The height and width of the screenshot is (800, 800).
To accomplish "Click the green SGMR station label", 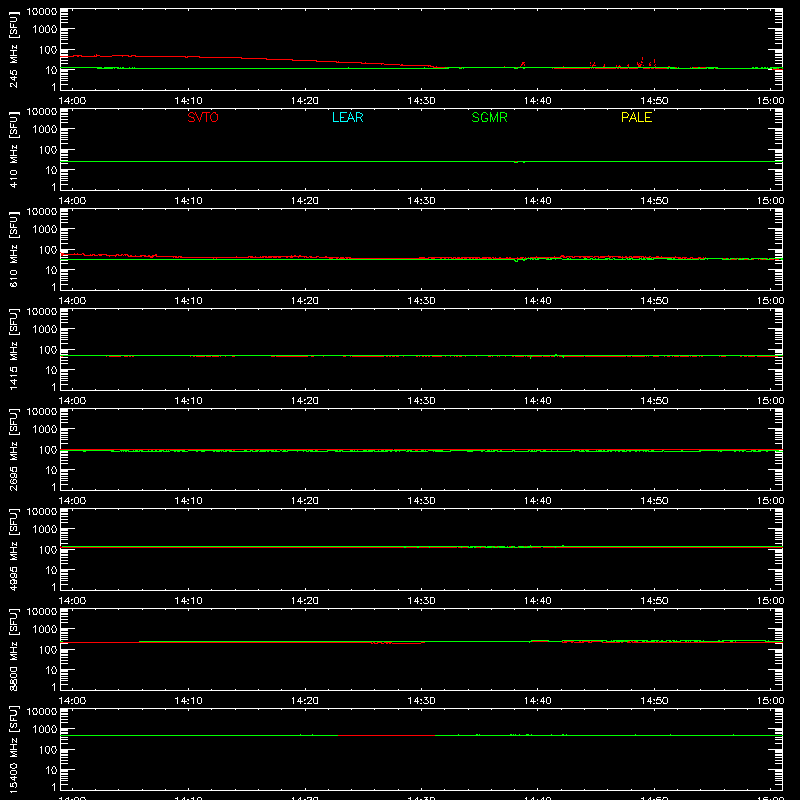I will 489,117.
